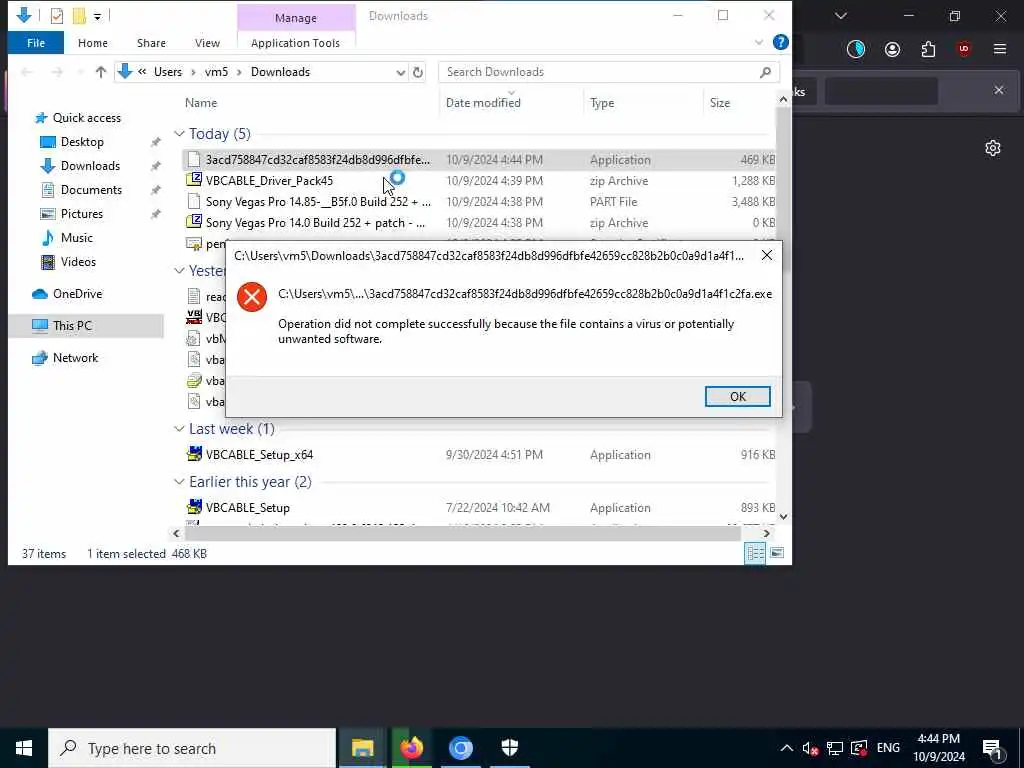Collapse the Yesterday file group
This screenshot has height=768, width=1024.
(179, 270)
